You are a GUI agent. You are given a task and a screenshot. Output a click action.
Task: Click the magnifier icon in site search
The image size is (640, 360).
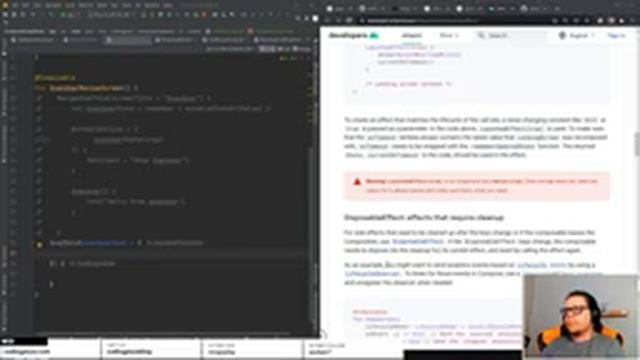(x=481, y=36)
